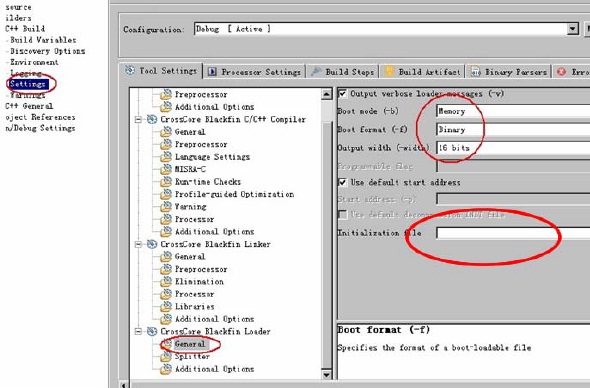Open the Configuration dropdown arrow
Image resolution: width=590 pixels, height=388 pixels.
pos(573,29)
